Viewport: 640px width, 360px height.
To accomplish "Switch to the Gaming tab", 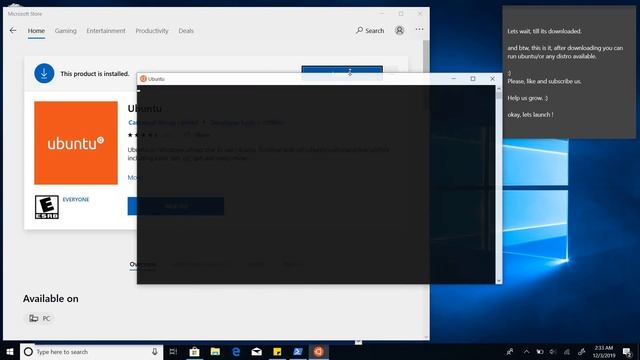I will tap(65, 31).
